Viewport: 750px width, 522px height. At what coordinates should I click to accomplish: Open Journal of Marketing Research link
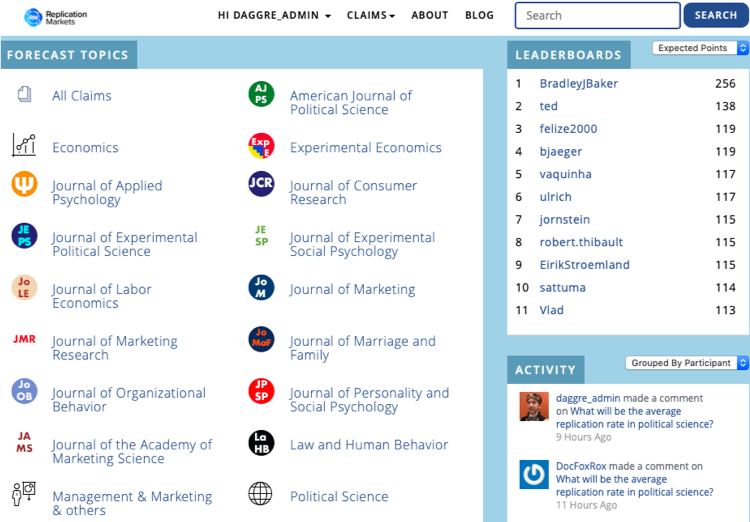(115, 348)
